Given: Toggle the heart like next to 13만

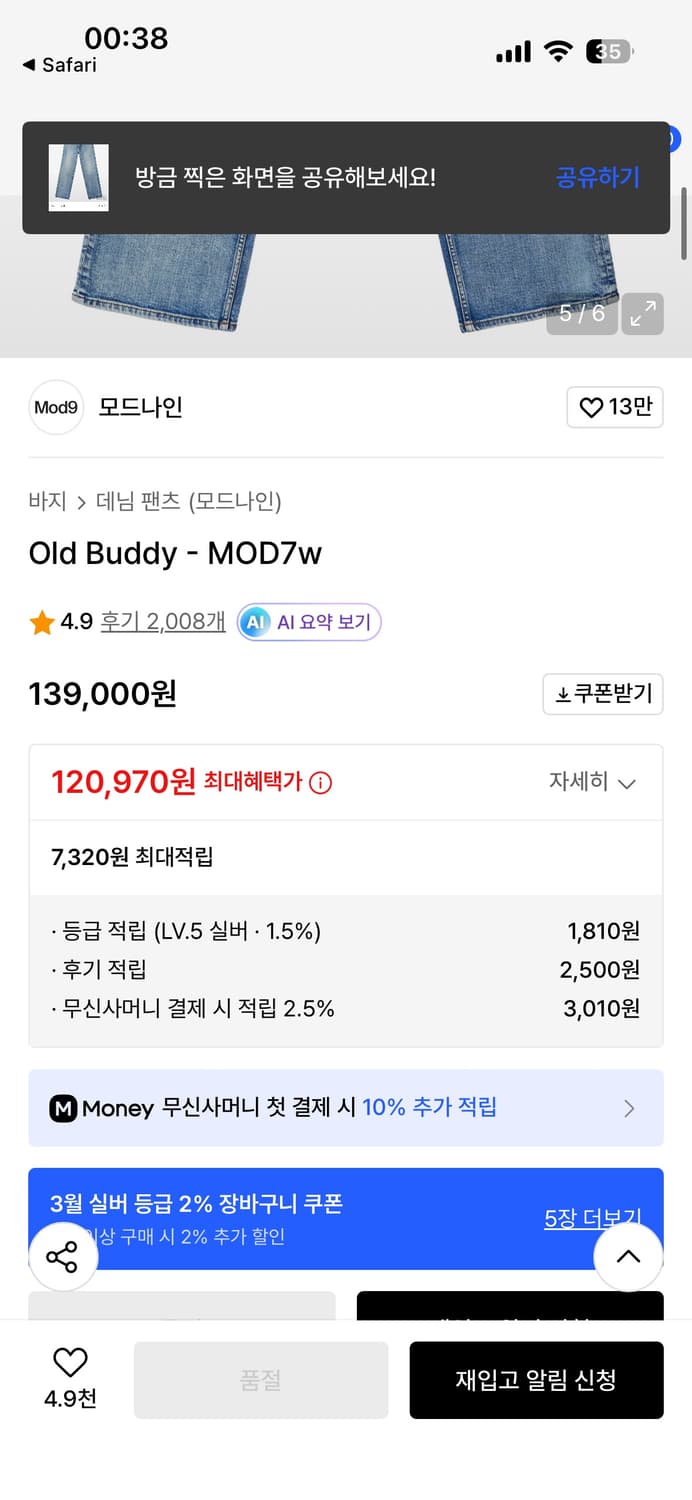Looking at the screenshot, I should pos(590,408).
